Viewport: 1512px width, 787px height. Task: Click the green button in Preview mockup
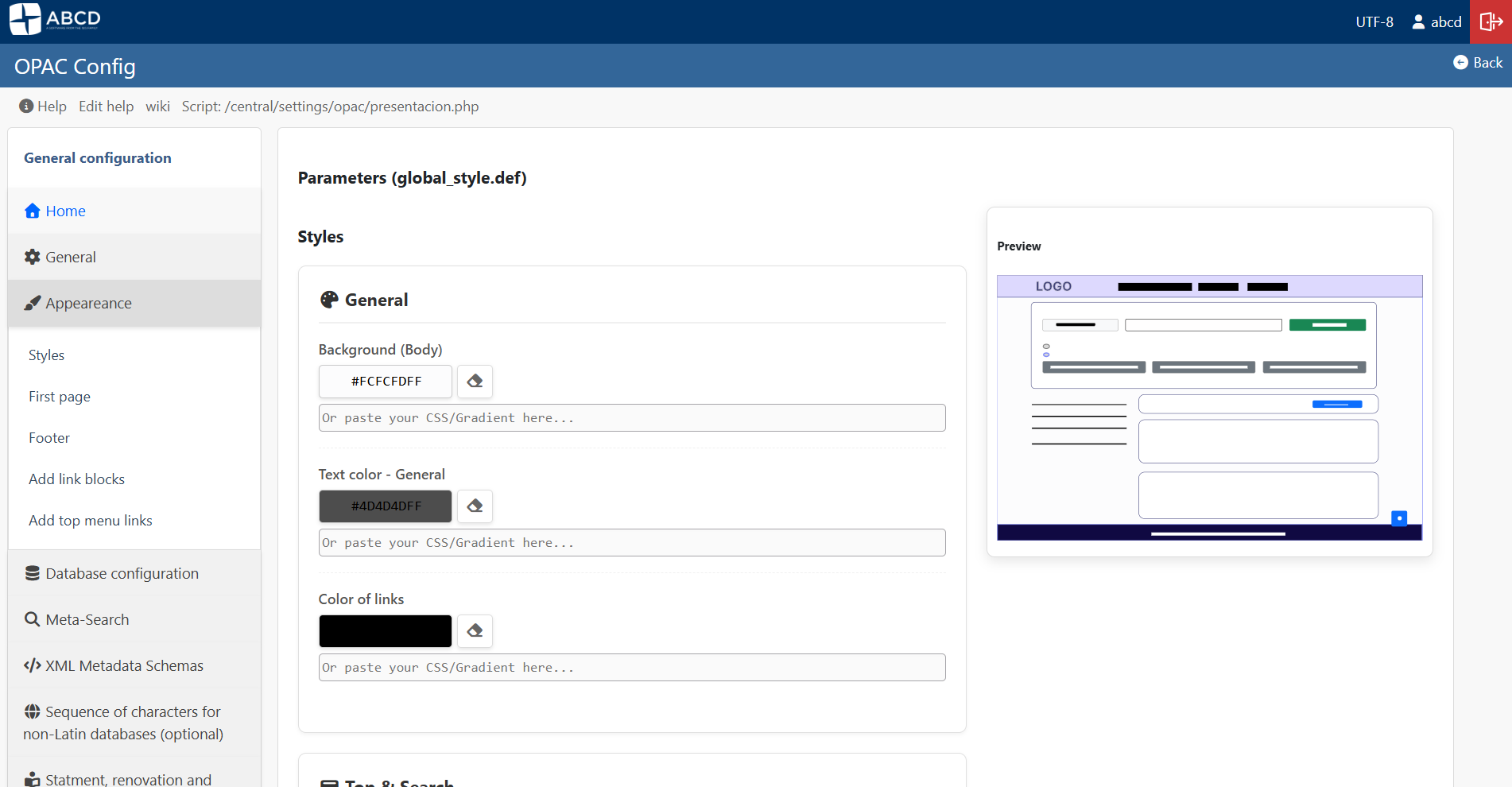pos(1328,325)
